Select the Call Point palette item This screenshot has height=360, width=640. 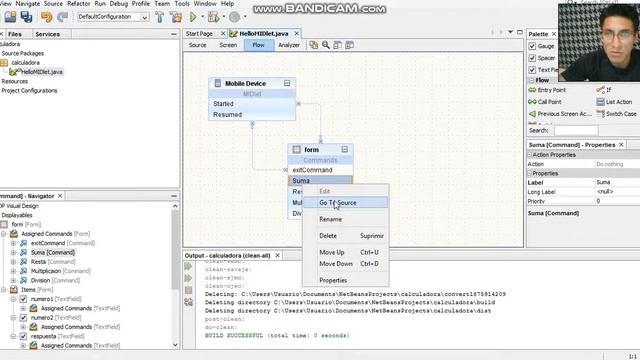point(545,102)
